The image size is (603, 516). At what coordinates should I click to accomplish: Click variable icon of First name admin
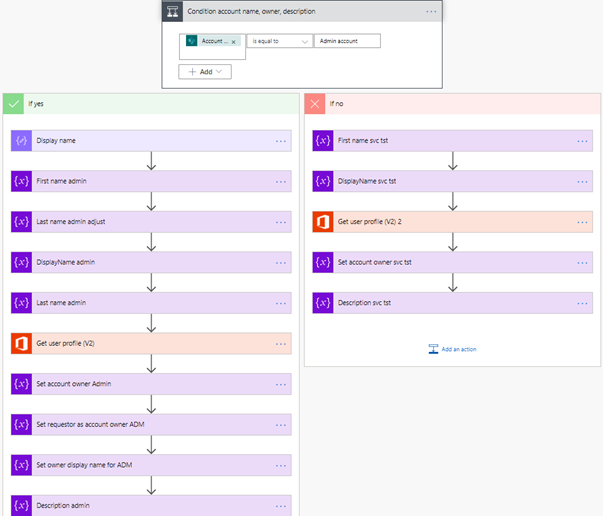(21, 181)
